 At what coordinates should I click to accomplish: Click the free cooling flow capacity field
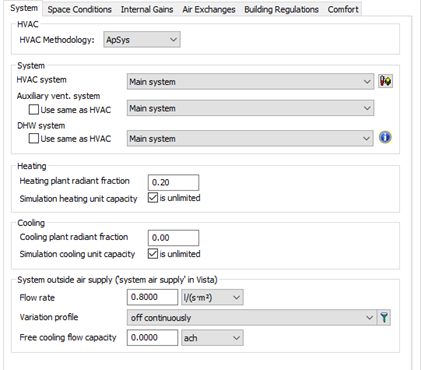point(152,338)
